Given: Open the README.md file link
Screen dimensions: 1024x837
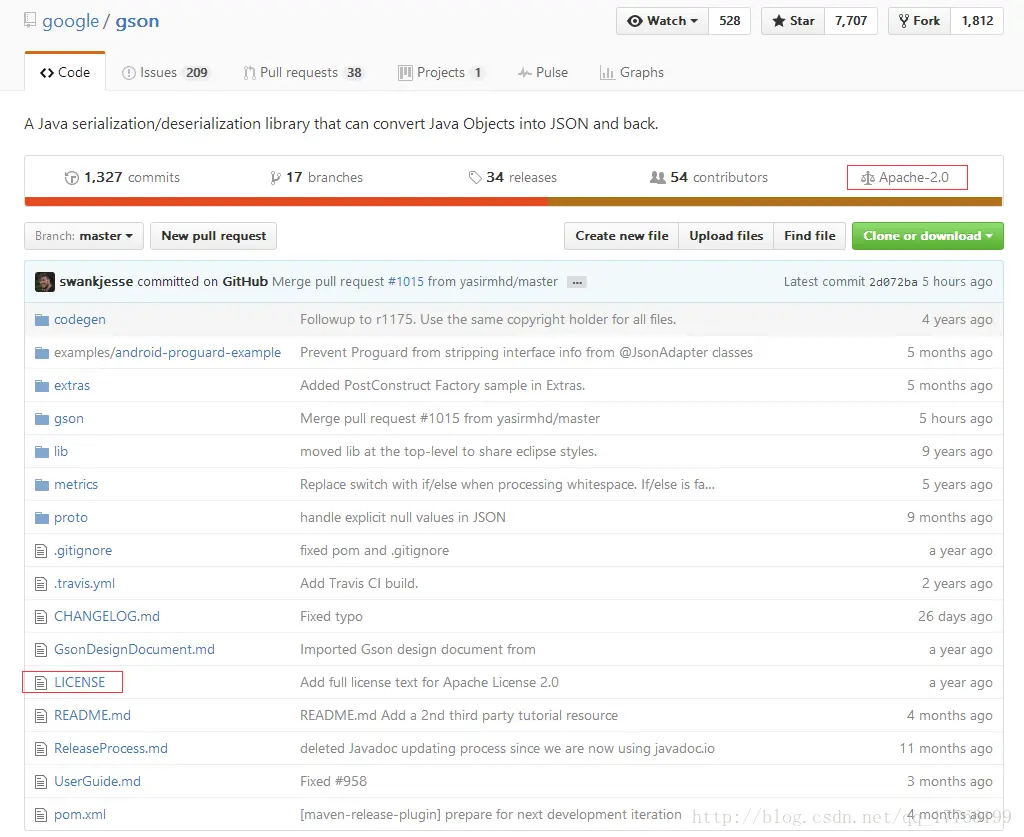Looking at the screenshot, I should (92, 716).
